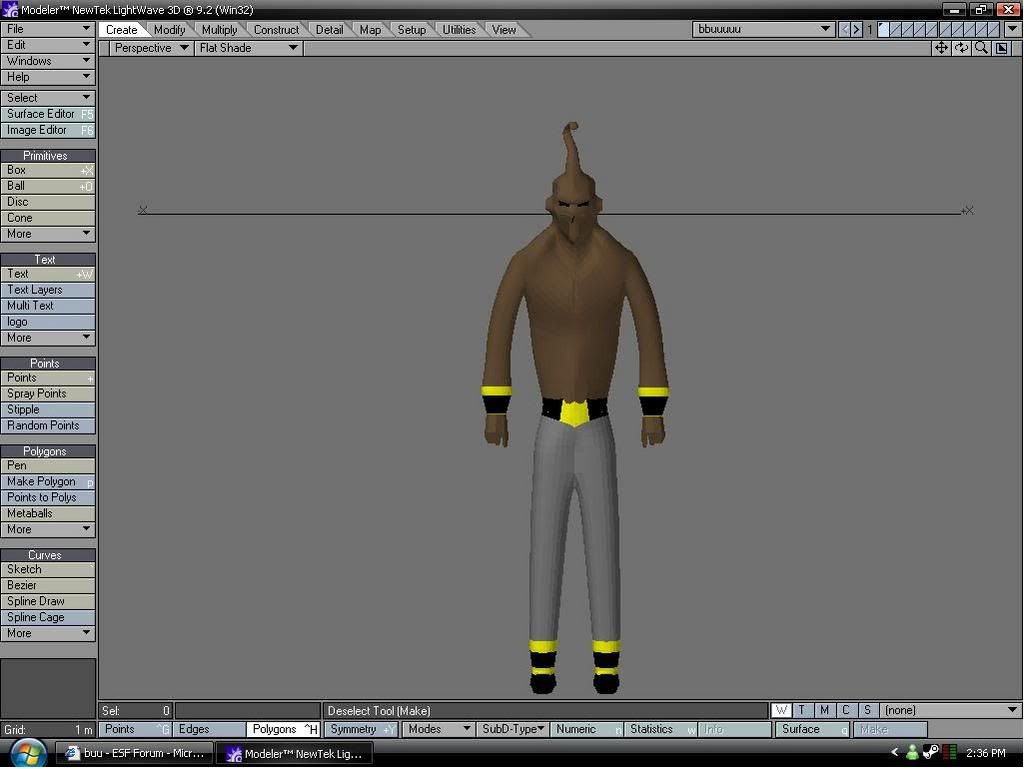Select the fifth layer slot
Screen dimensions: 1024x769
(x=931, y=29)
